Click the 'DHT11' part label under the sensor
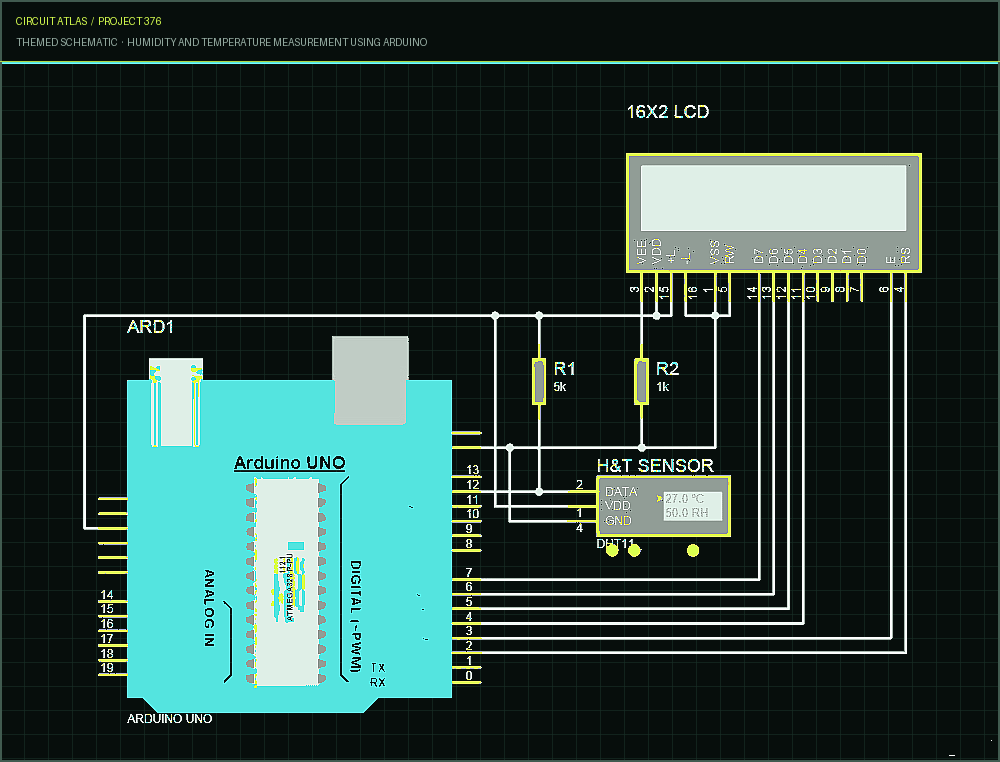The width and height of the screenshot is (1000, 762). pos(615,544)
